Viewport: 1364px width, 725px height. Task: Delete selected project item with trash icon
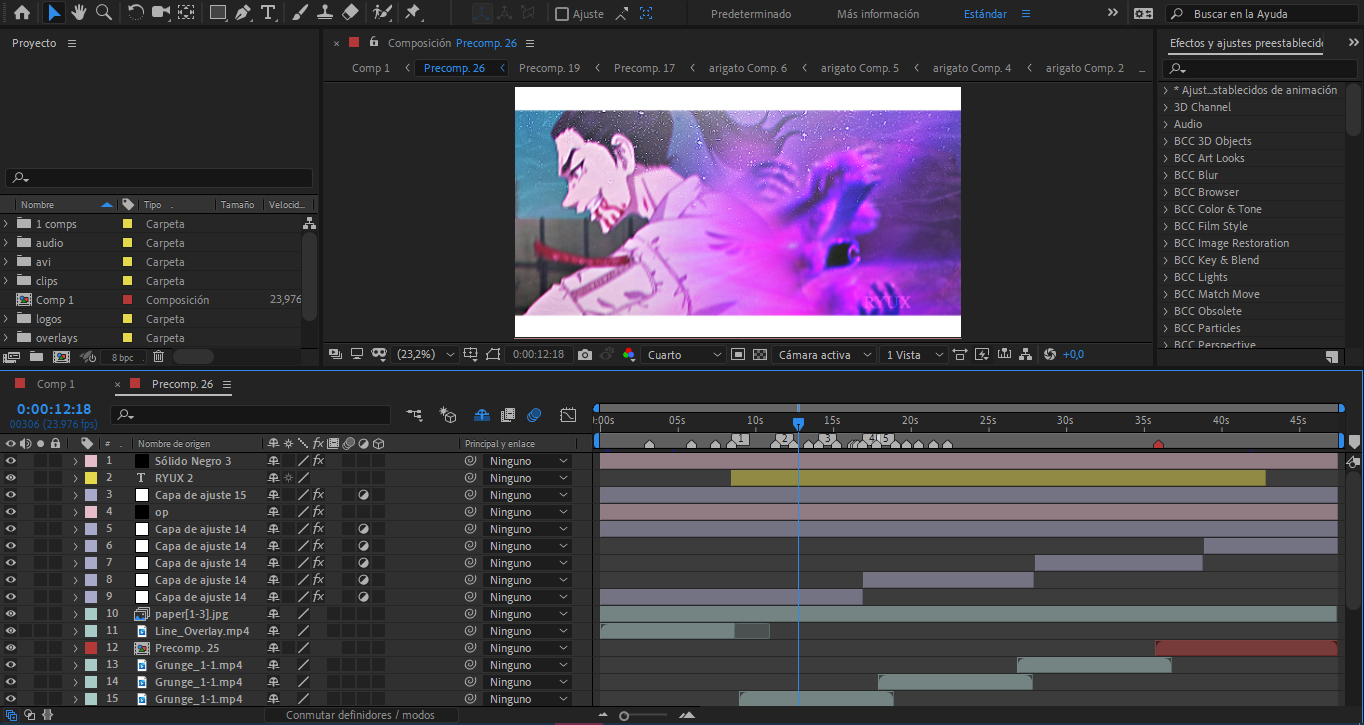(x=158, y=356)
